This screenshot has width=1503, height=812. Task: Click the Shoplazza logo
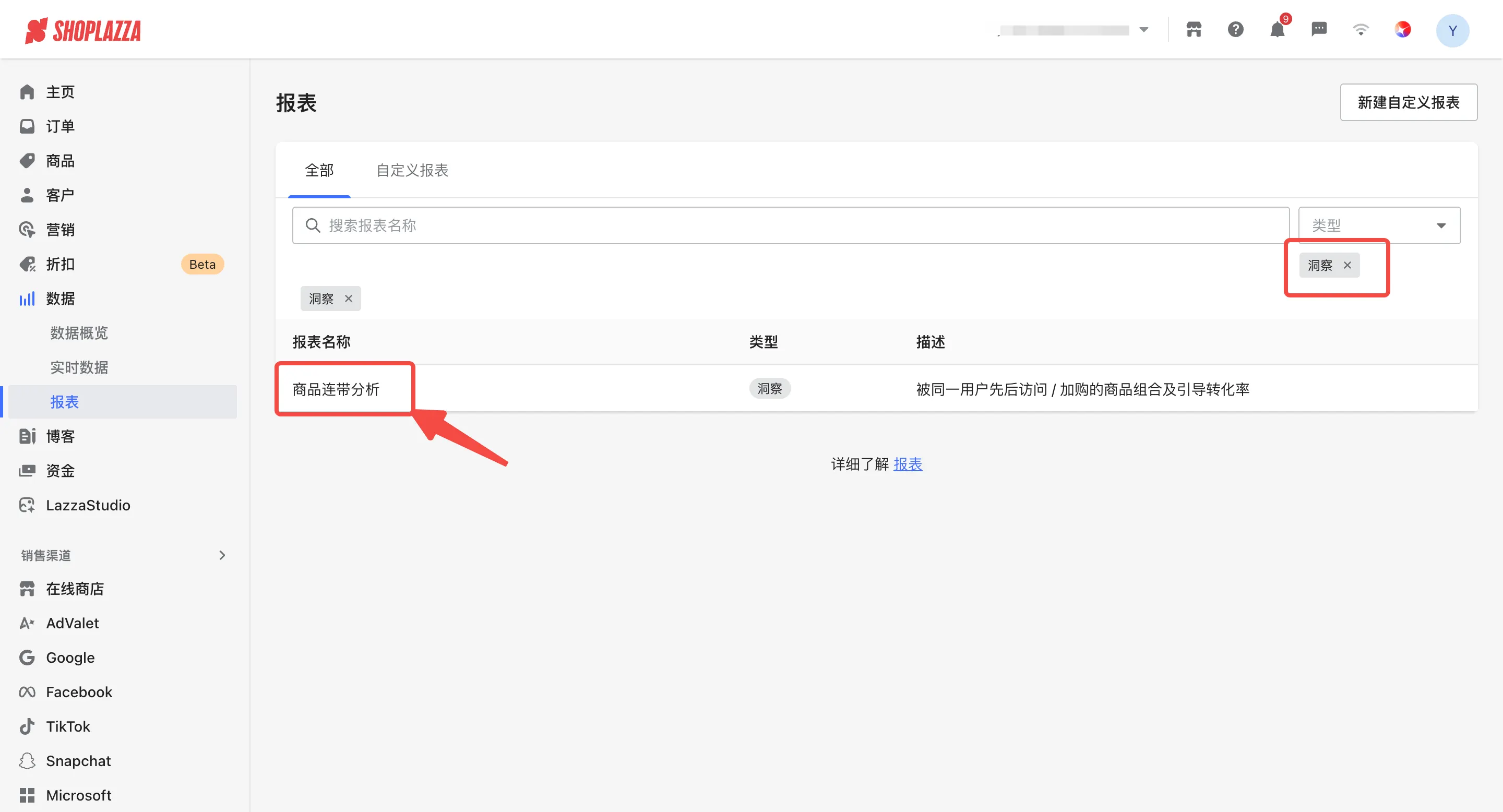coord(83,30)
